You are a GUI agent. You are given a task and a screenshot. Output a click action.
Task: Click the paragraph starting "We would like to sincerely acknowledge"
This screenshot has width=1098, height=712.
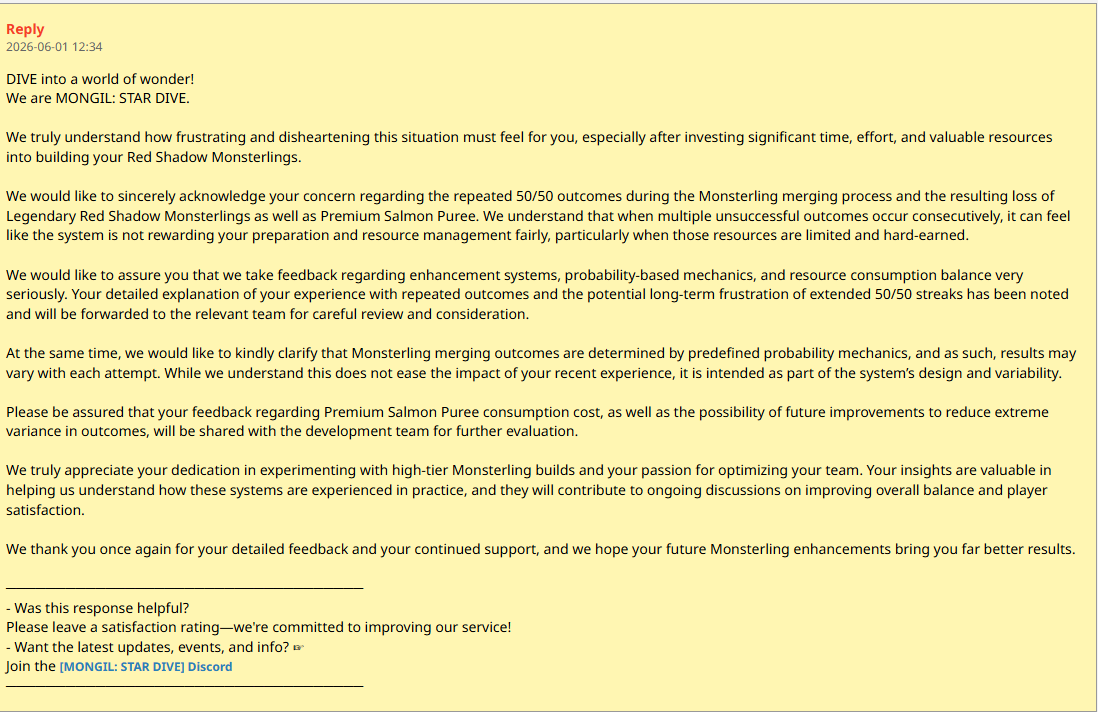[x=538, y=216]
